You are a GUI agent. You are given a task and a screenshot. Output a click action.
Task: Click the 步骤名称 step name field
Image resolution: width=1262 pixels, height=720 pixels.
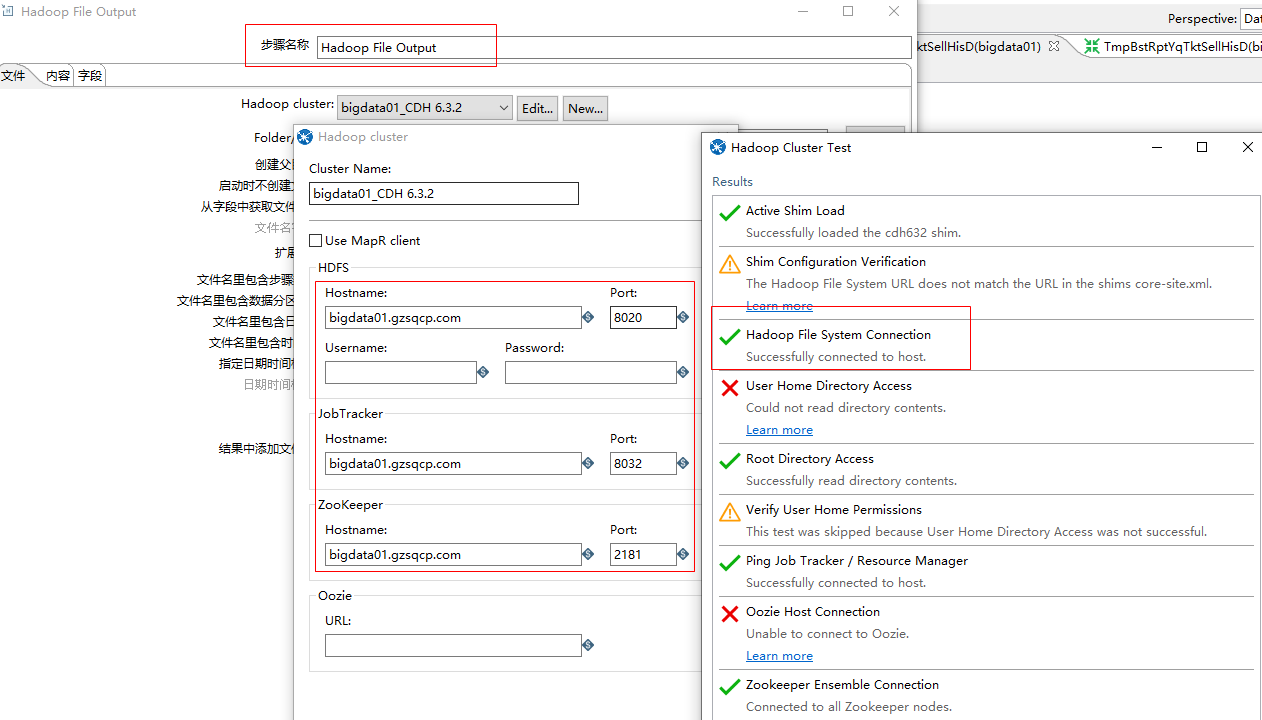[x=614, y=47]
